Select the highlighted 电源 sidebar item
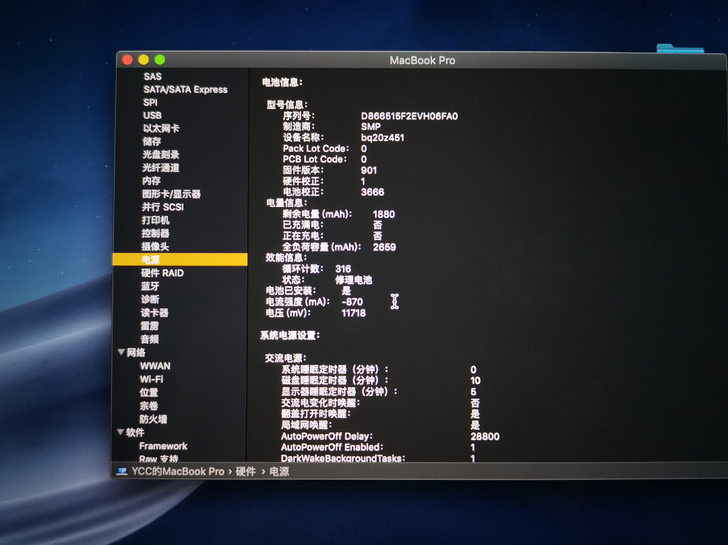Image resolution: width=728 pixels, height=545 pixels. coord(180,260)
